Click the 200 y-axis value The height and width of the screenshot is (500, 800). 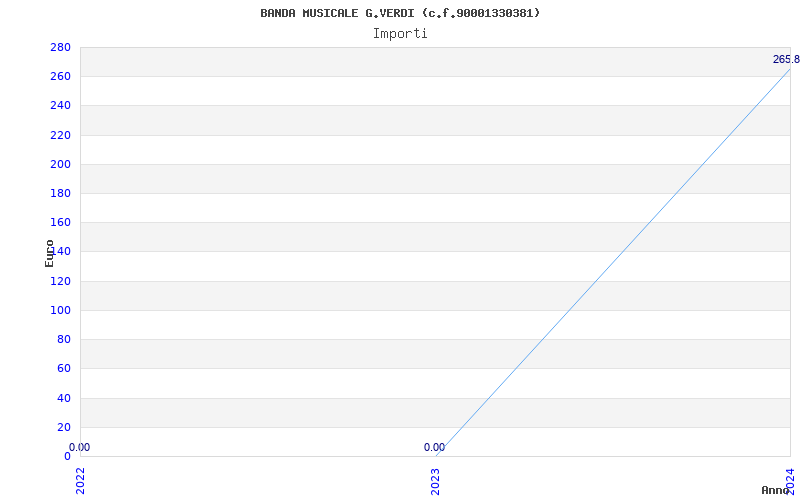click(60, 164)
